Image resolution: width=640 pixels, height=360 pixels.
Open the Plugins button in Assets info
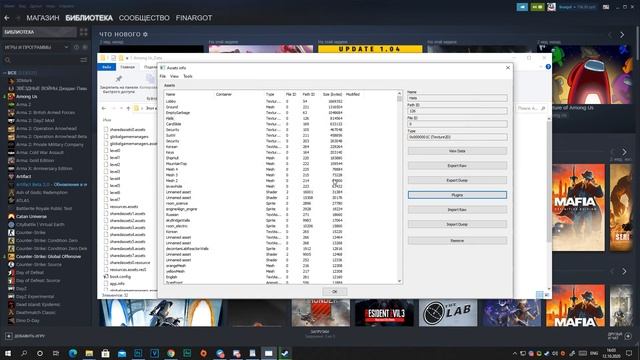point(457,195)
